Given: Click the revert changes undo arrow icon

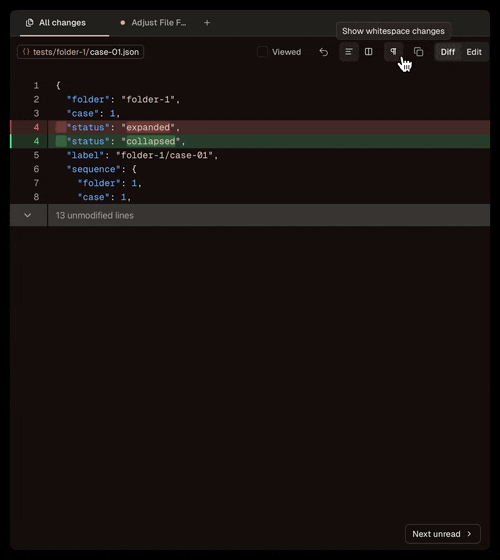Looking at the screenshot, I should point(324,52).
